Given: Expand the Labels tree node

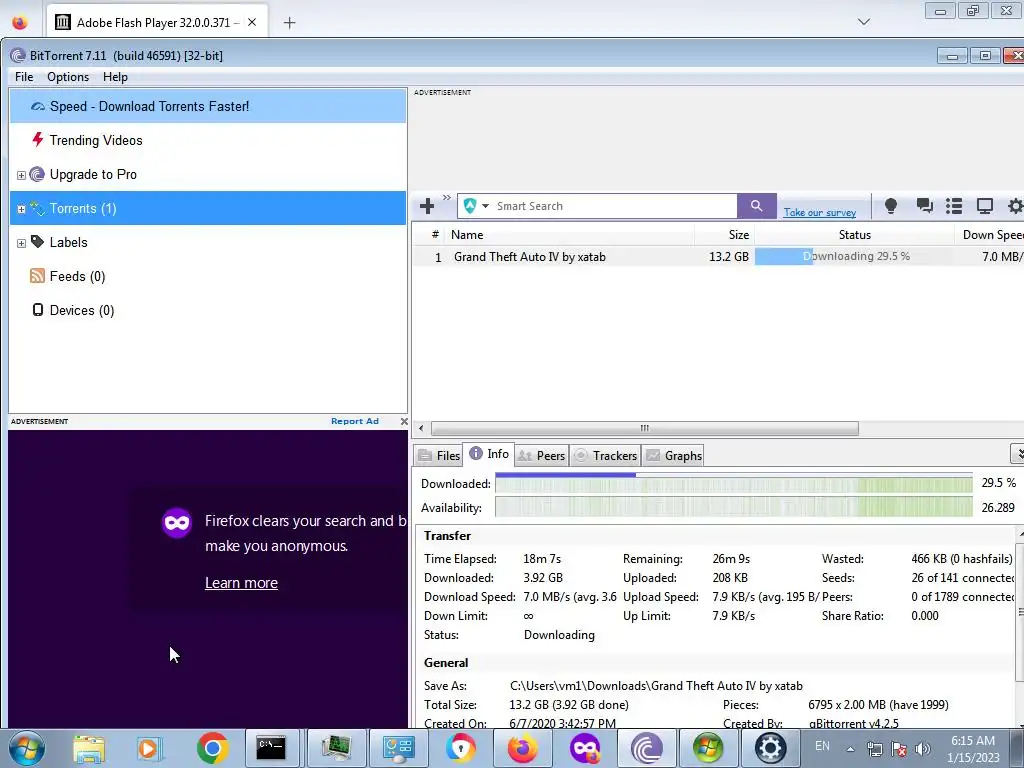Looking at the screenshot, I should tap(21, 243).
